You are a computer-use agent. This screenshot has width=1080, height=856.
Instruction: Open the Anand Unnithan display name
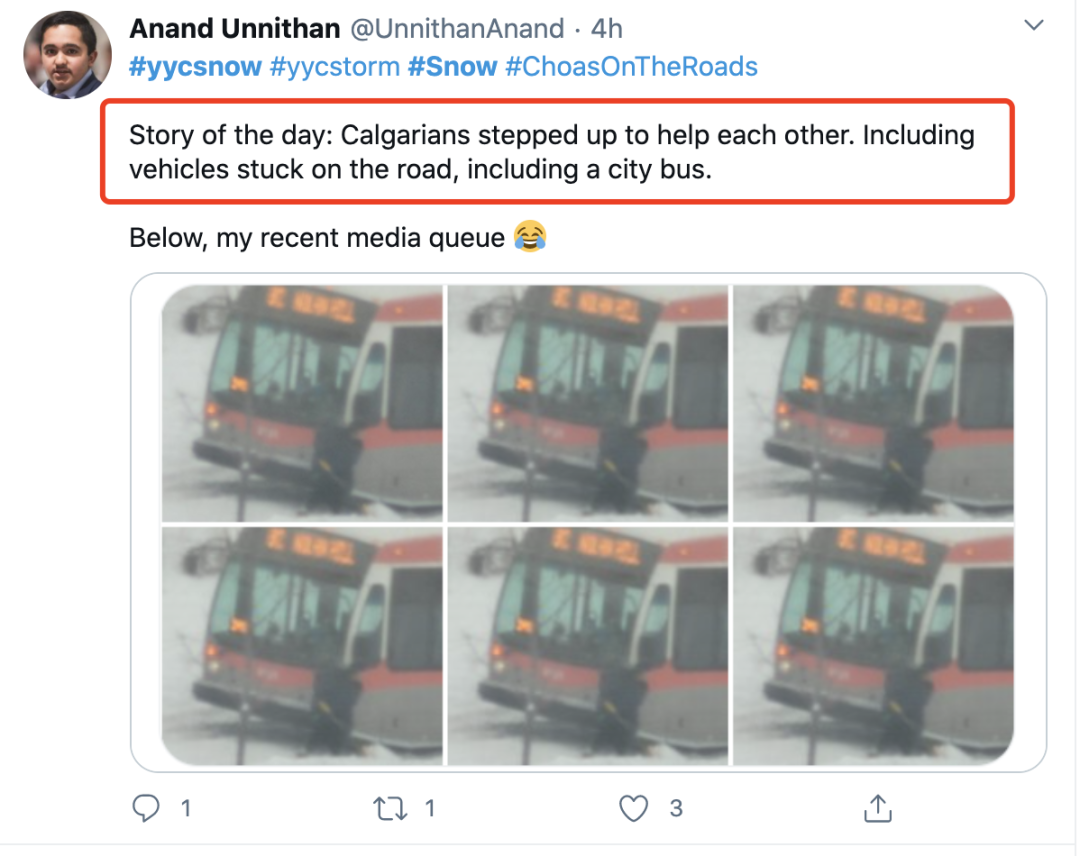click(x=235, y=29)
